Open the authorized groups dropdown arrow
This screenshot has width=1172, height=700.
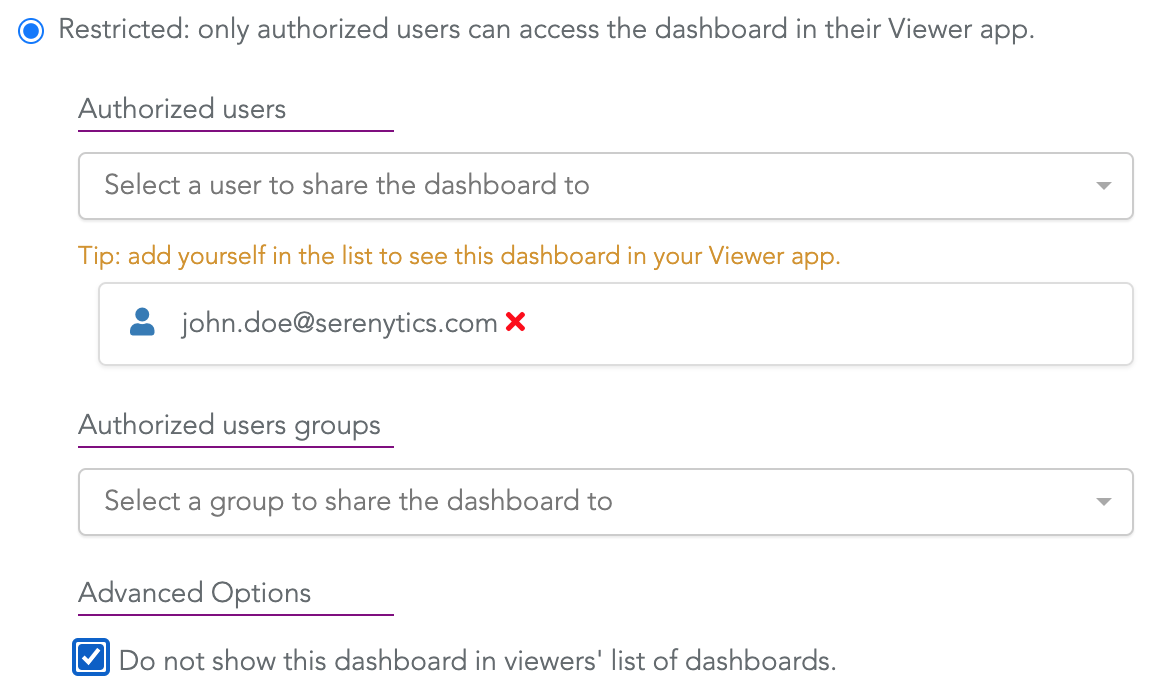coord(1103,502)
